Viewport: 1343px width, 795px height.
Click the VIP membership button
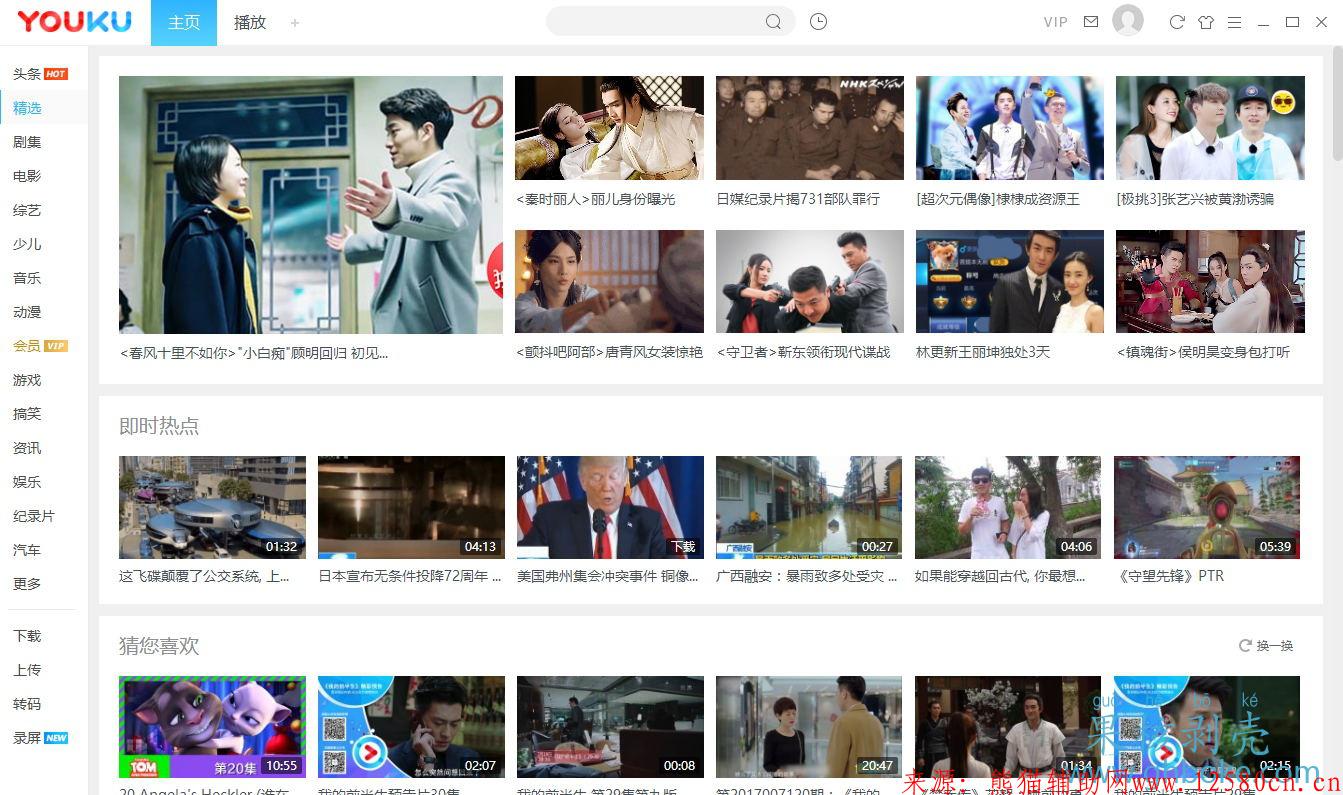pyautogui.click(x=1055, y=21)
